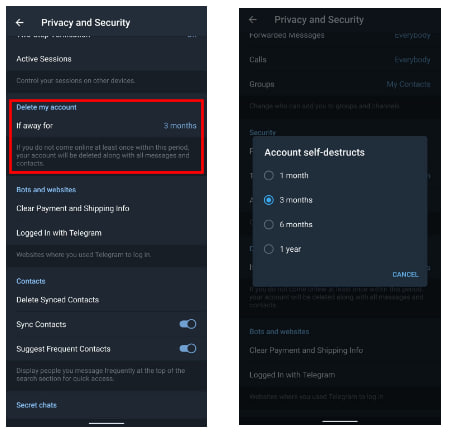Open Calls privacy setting showing Everybody

coord(340,60)
